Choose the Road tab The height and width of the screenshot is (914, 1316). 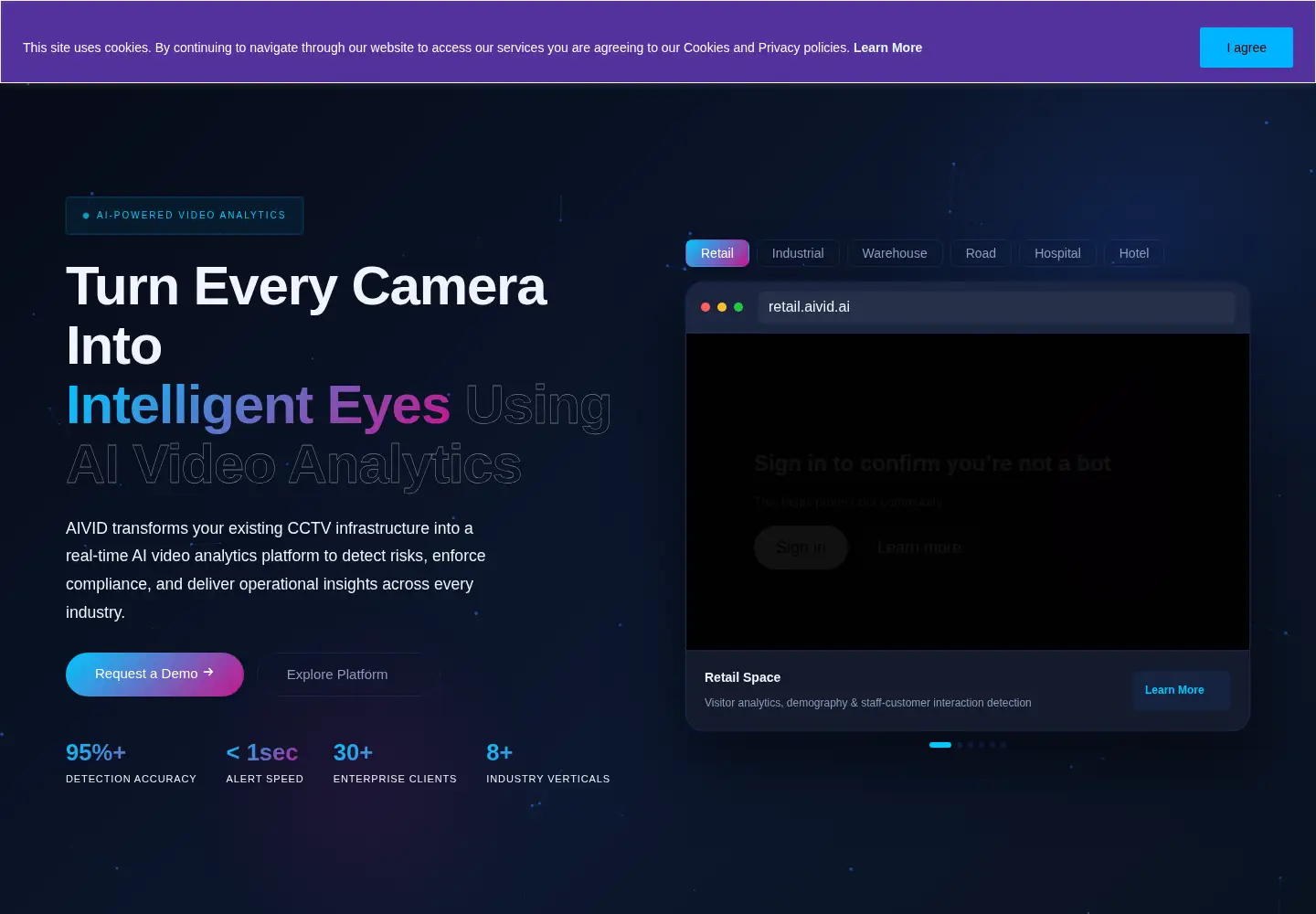[x=981, y=253]
